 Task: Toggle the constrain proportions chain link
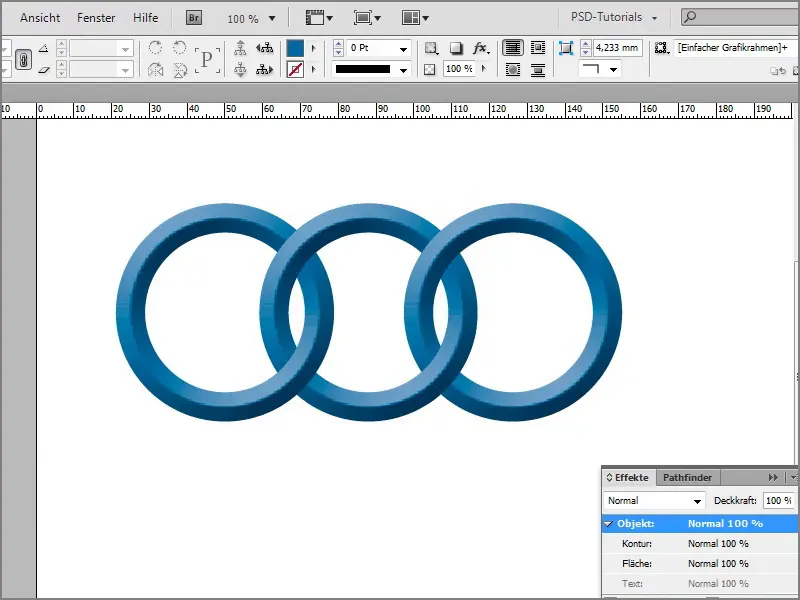tap(23, 60)
